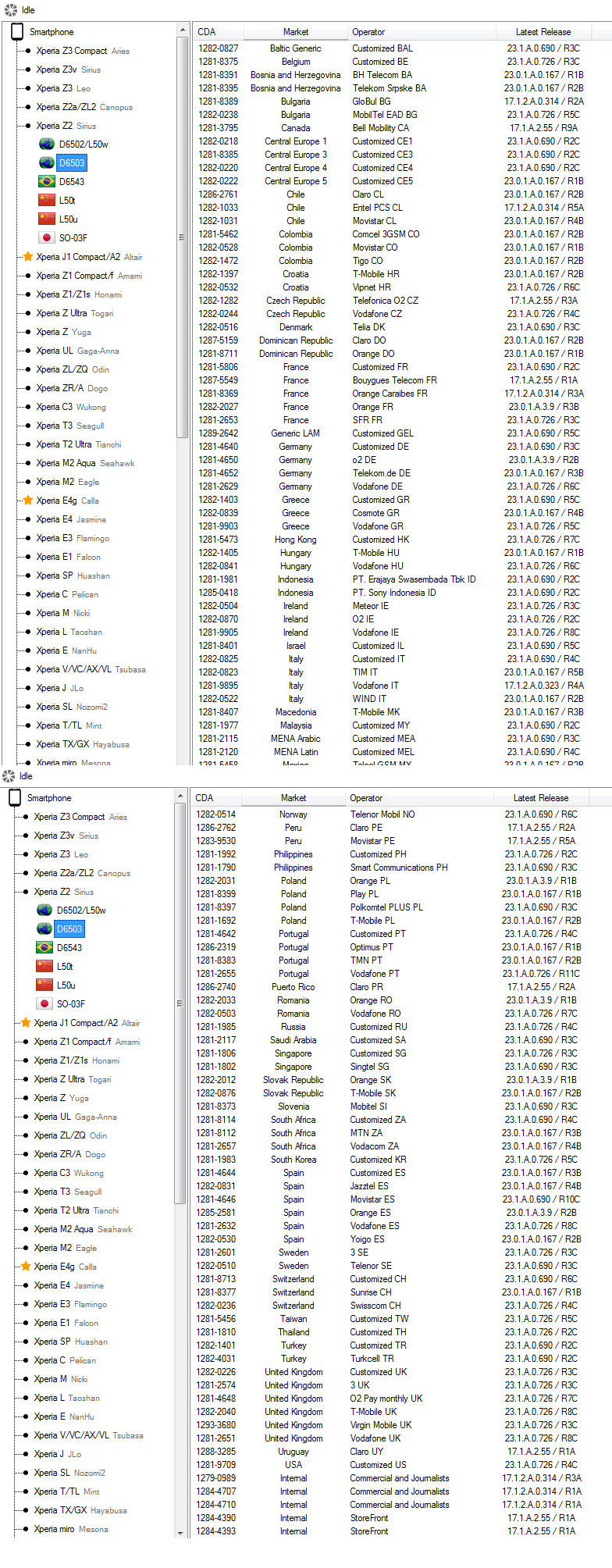The image size is (612, 1568).
Task: Select the Bouygues Telecom FR row
Action: point(402,380)
